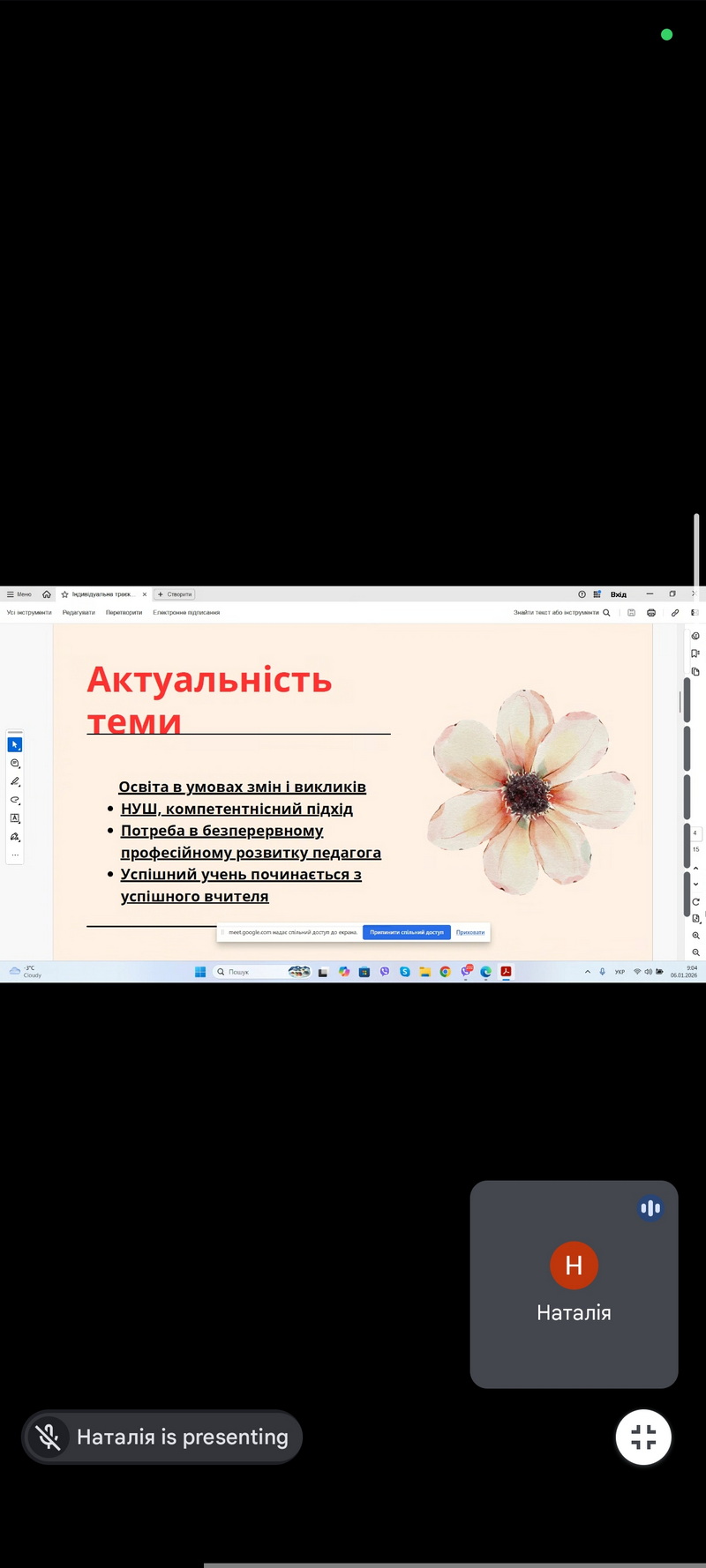Open the Меню hamburger menu
Screen dimensions: 706x1568
19,594
